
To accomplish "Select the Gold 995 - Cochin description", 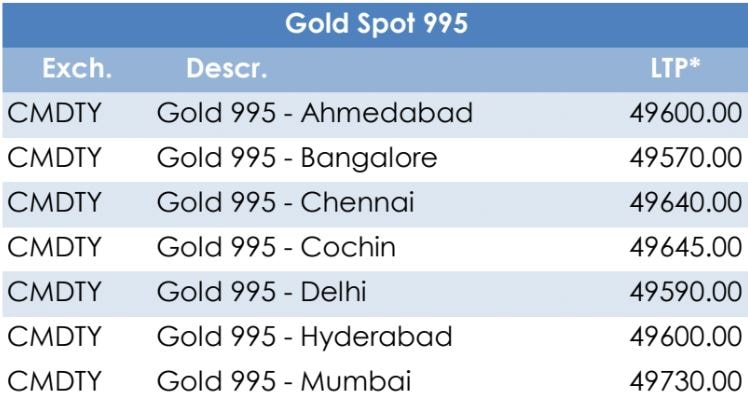I will (276, 247).
